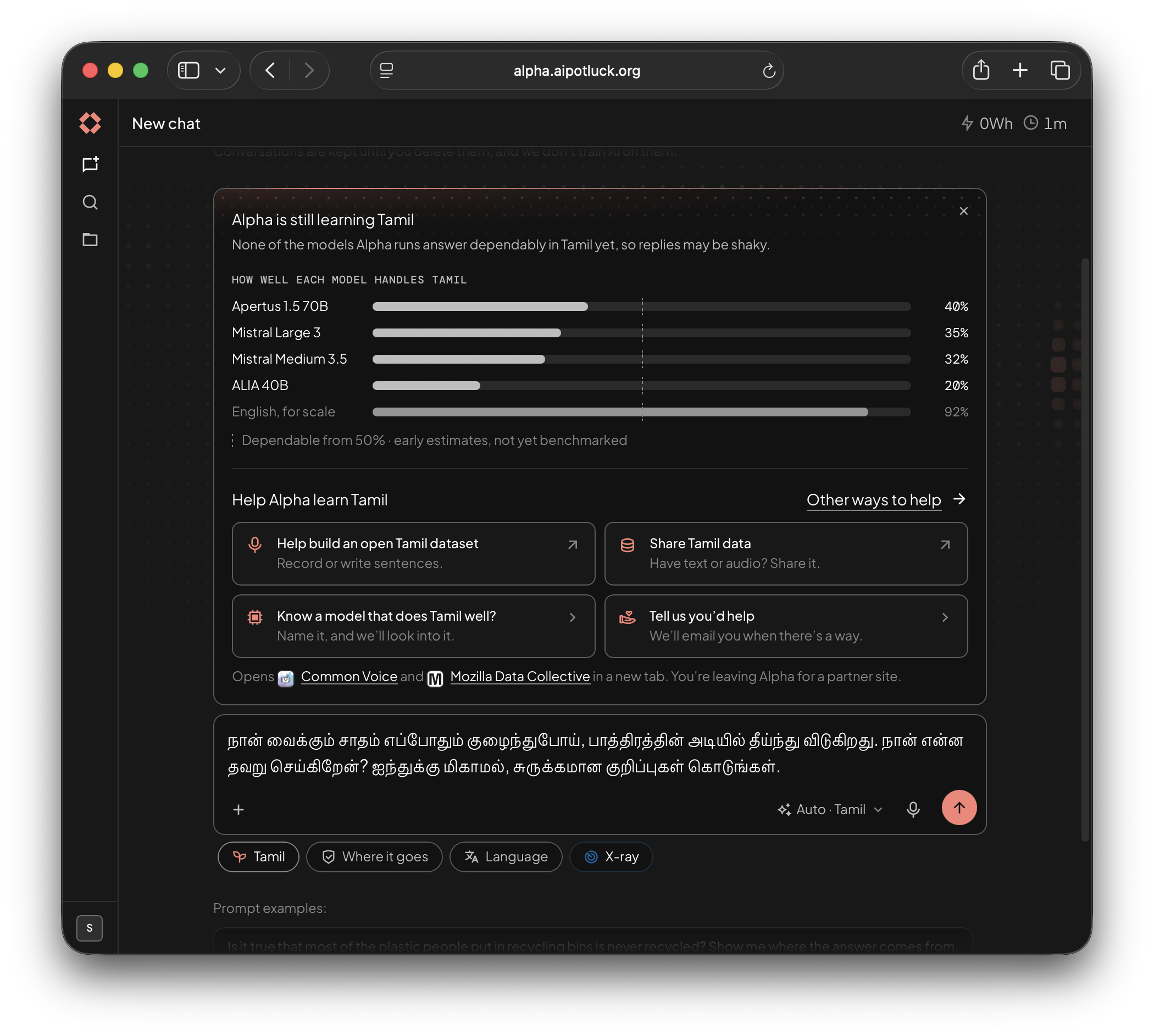Viewport: 1154px width, 1036px height.
Task: Open the Safari sidebar dropdown chevron
Action: pos(221,70)
